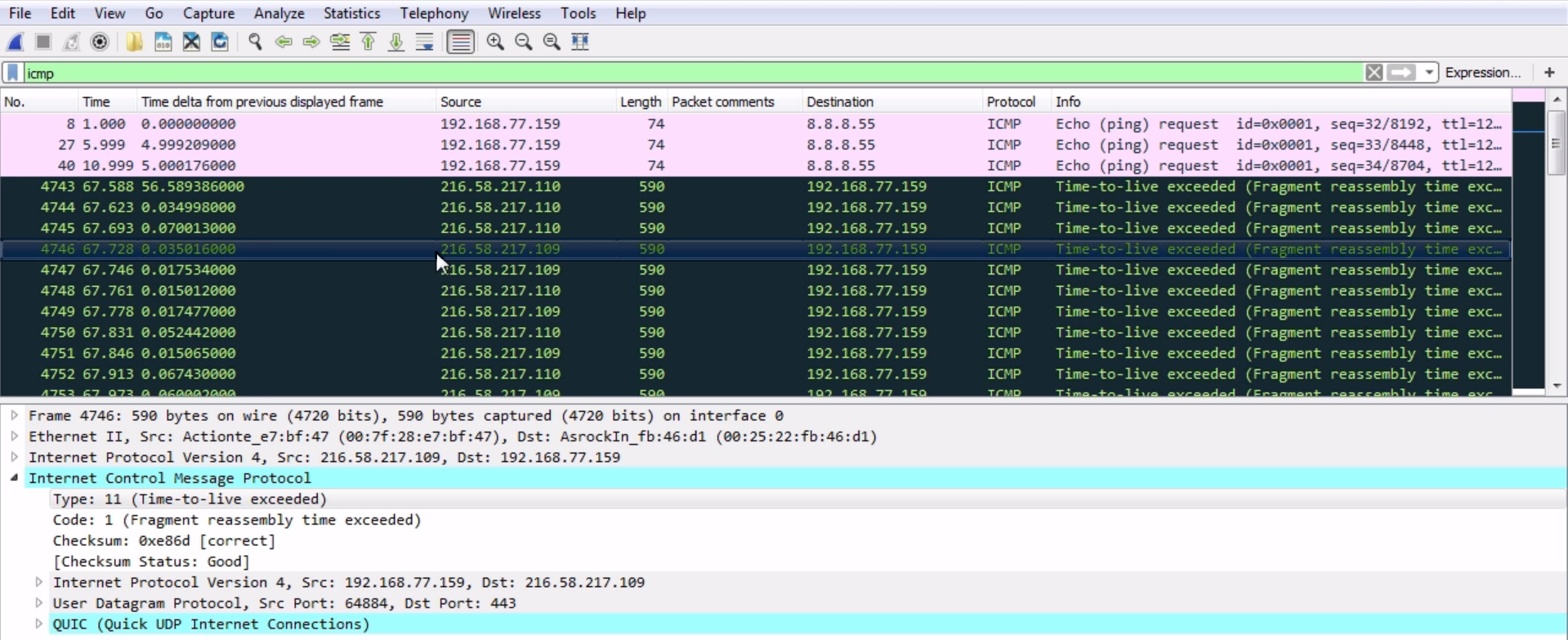Toggle packet list colorization

point(461,42)
